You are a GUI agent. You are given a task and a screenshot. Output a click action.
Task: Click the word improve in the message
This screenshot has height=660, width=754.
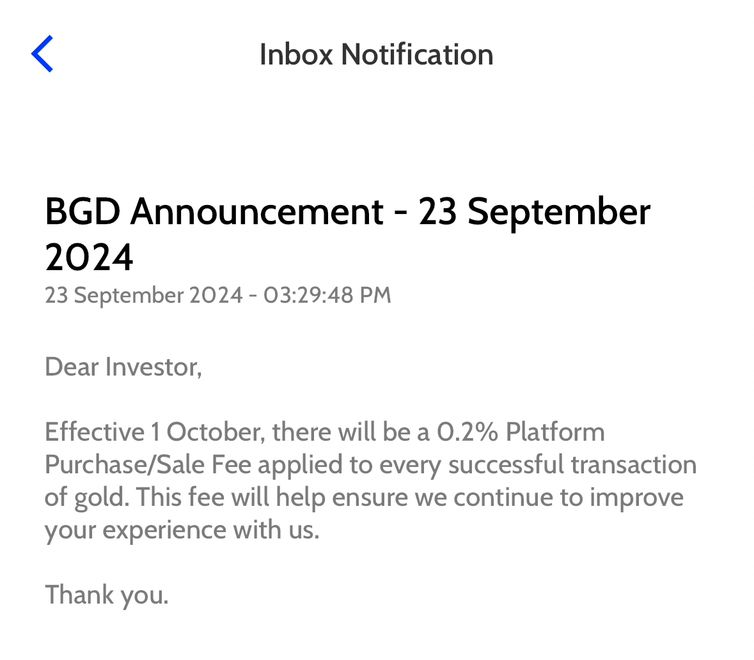coord(642,497)
